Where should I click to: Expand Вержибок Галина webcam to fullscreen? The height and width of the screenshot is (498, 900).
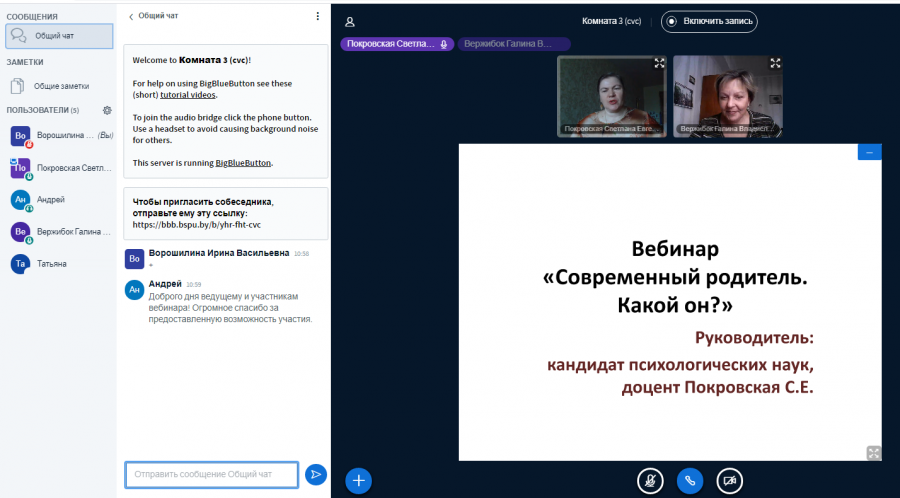click(775, 63)
